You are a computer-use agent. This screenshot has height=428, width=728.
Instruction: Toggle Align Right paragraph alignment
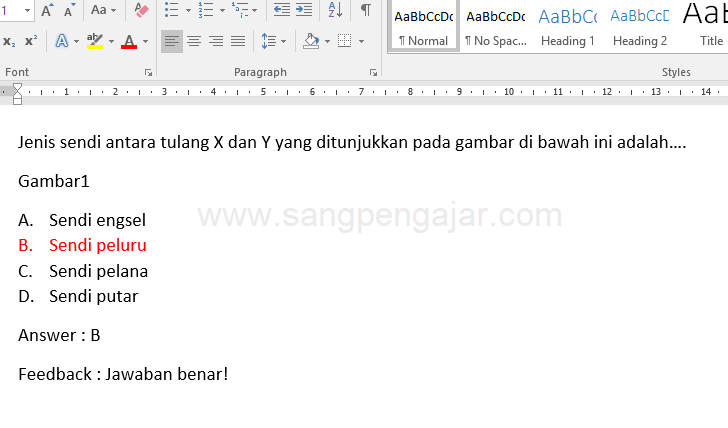tap(216, 42)
